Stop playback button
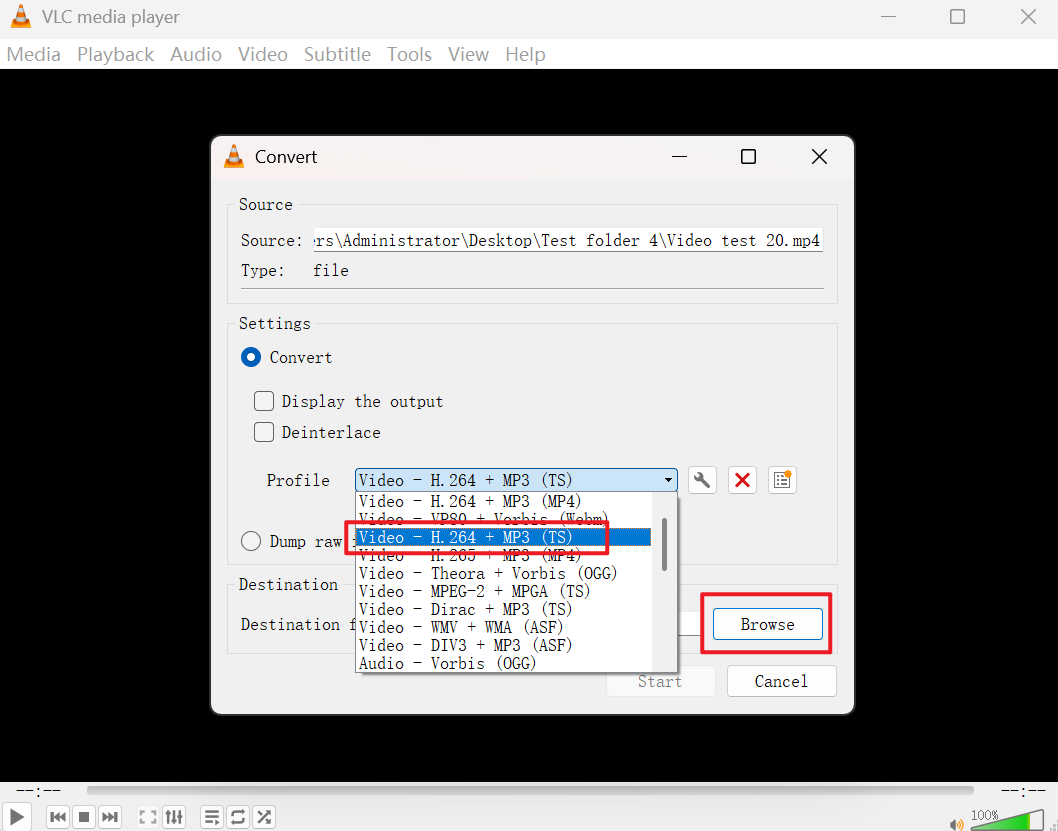1058x831 pixels. (x=84, y=818)
